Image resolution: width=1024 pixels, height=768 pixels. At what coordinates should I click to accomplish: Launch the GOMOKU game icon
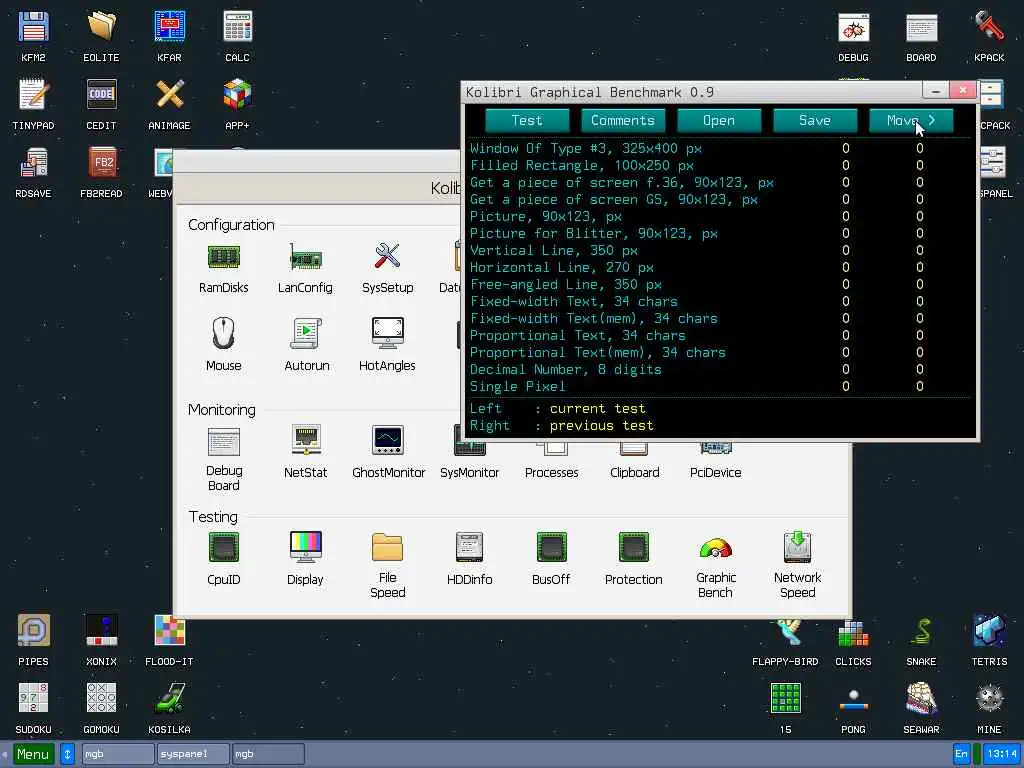(x=101, y=699)
